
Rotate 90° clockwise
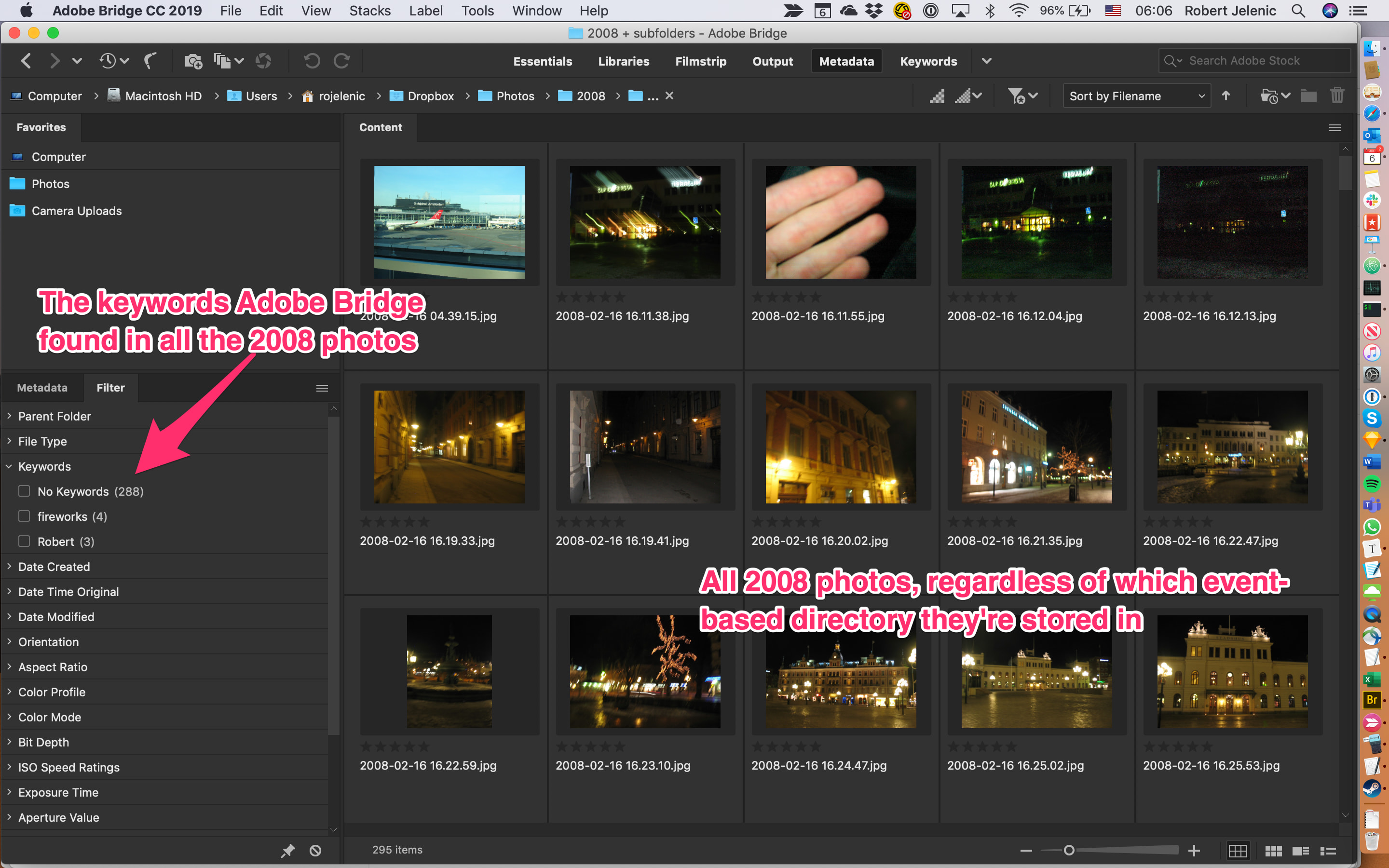[341, 60]
